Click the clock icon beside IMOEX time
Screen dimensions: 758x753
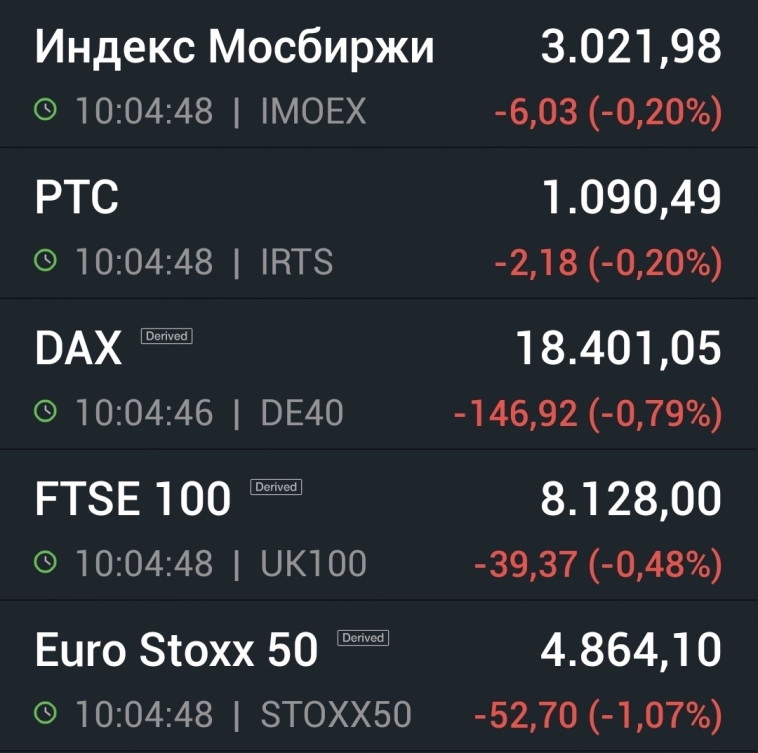pyautogui.click(x=45, y=110)
